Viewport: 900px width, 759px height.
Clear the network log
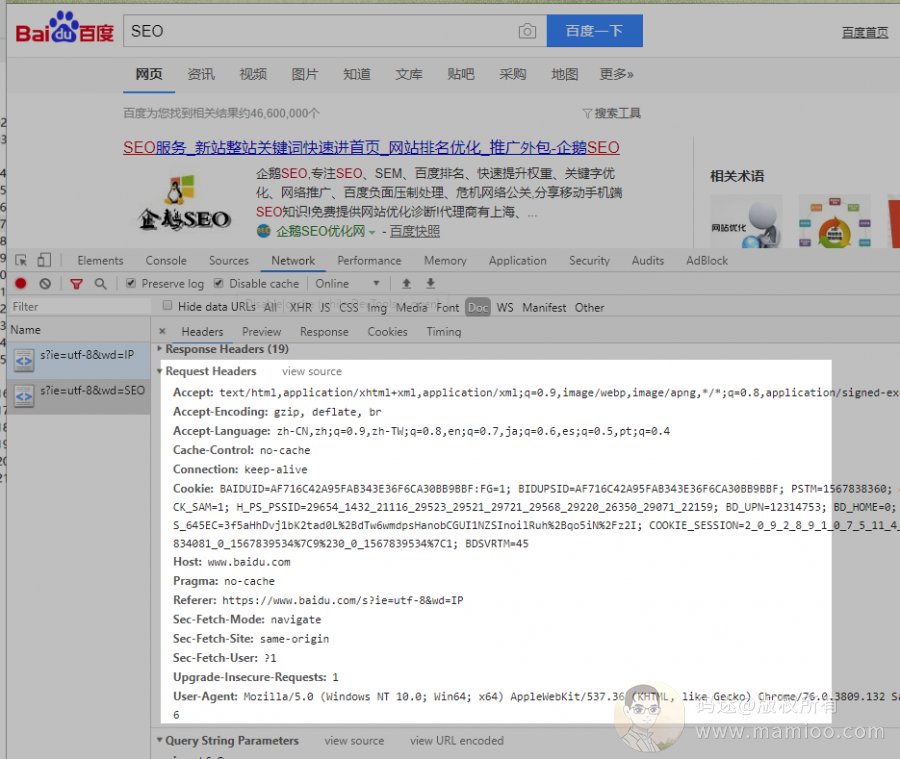(x=45, y=284)
